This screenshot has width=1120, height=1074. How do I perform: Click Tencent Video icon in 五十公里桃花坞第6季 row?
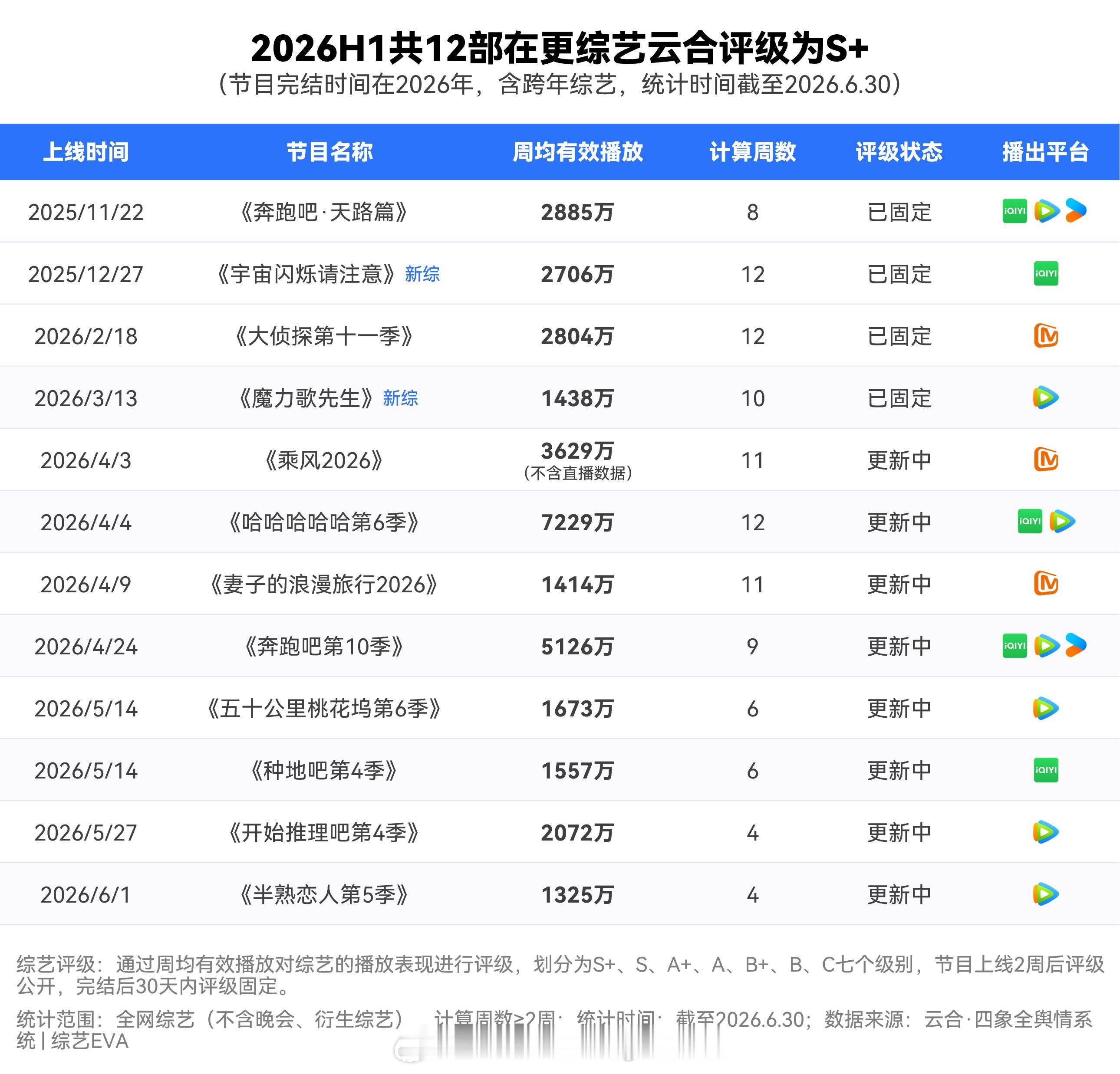(x=1046, y=708)
